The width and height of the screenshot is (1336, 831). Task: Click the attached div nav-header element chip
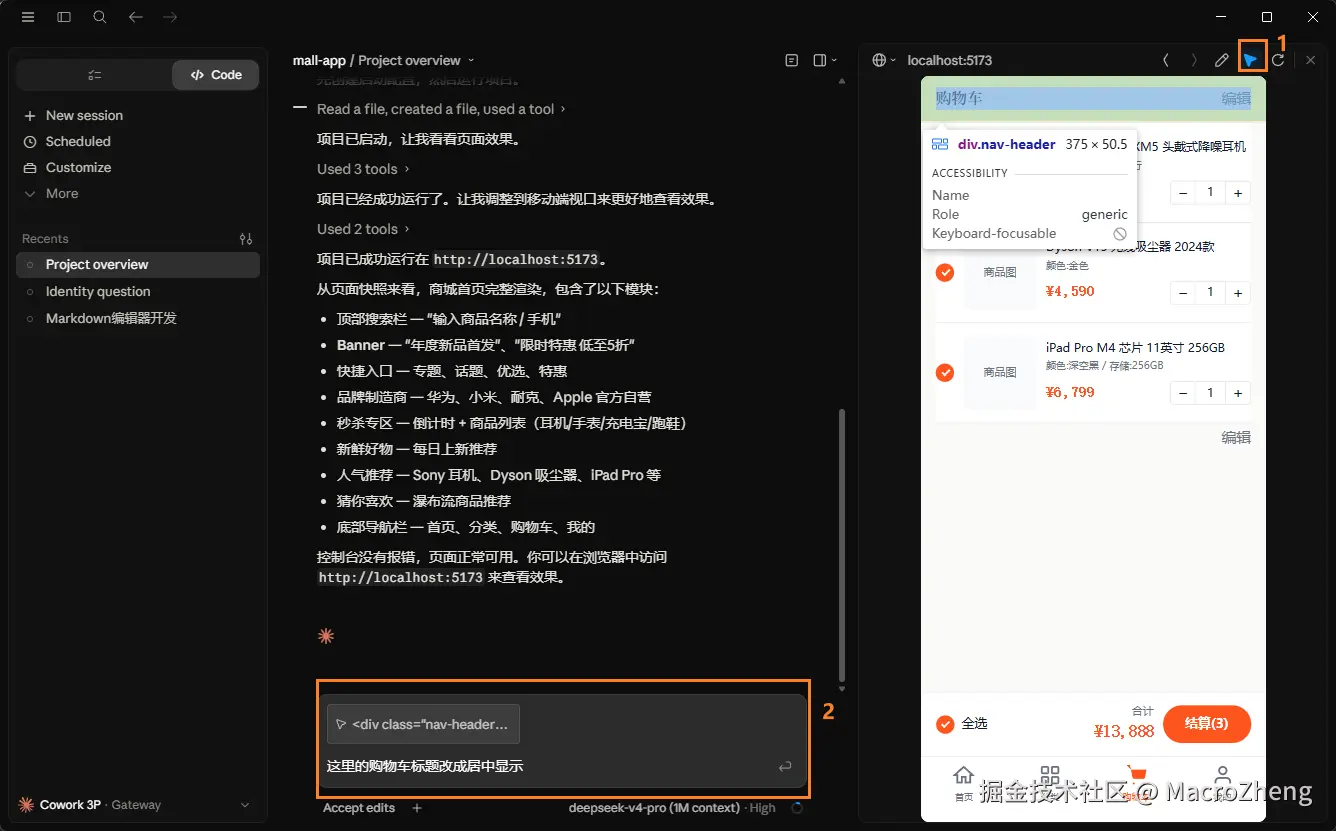pyautogui.click(x=423, y=724)
